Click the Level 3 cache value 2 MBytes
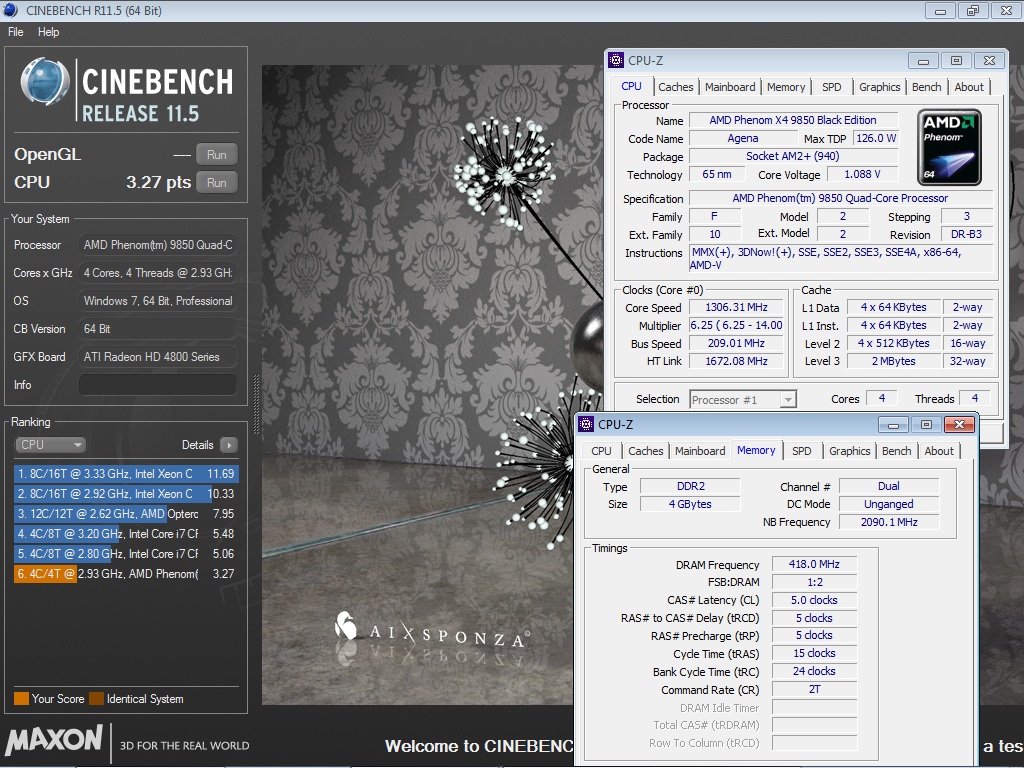Image resolution: width=1024 pixels, height=768 pixels. (x=893, y=361)
